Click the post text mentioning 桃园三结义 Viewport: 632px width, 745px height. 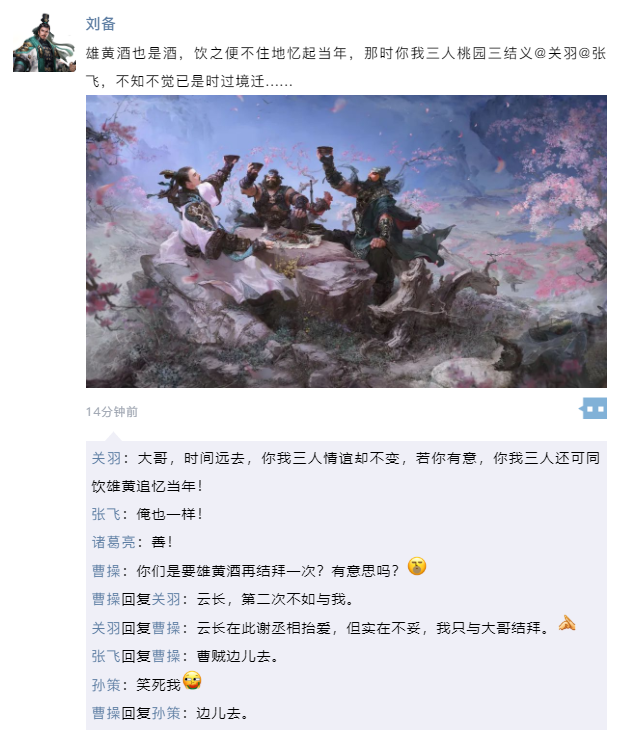[346, 67]
